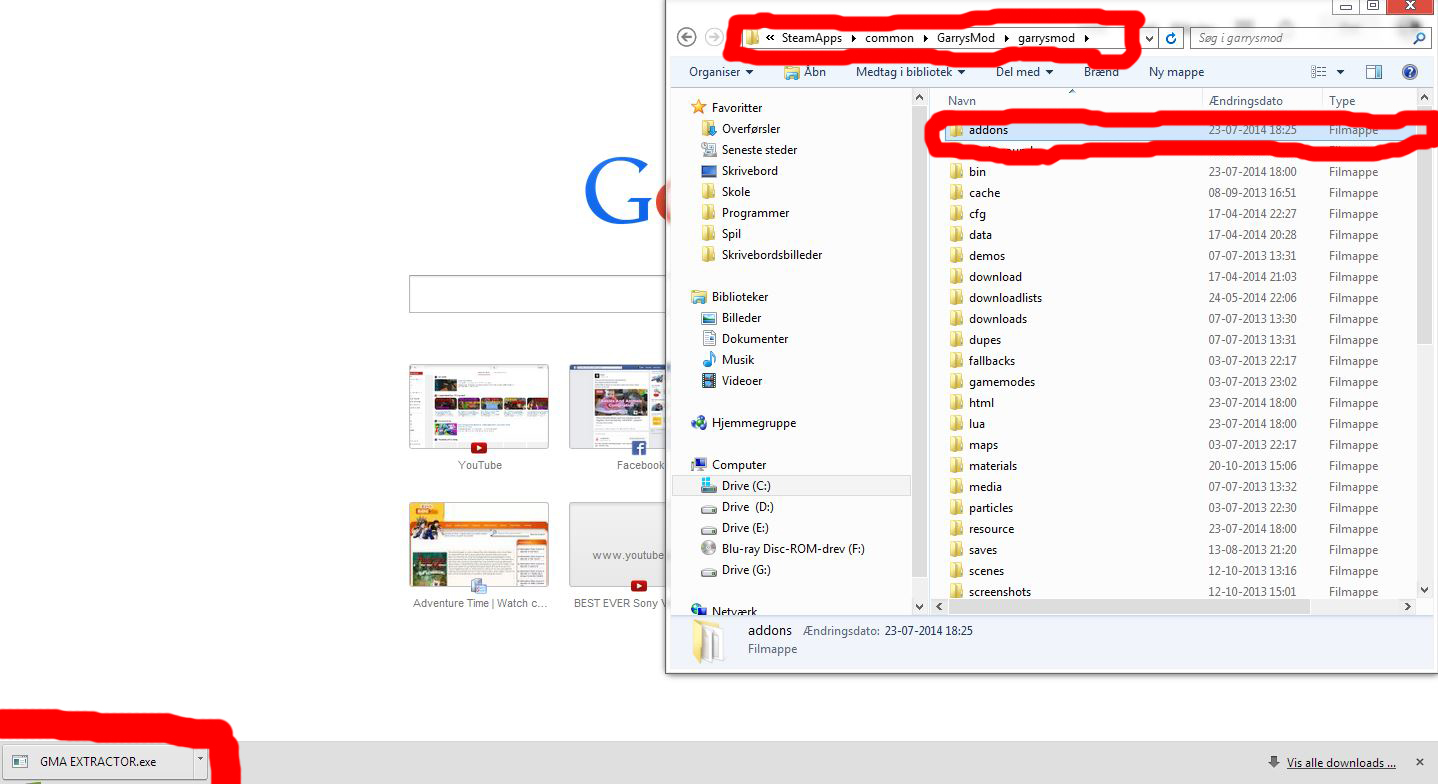
Task: Select Drive (D:) in the navigation pane
Action: point(748,506)
